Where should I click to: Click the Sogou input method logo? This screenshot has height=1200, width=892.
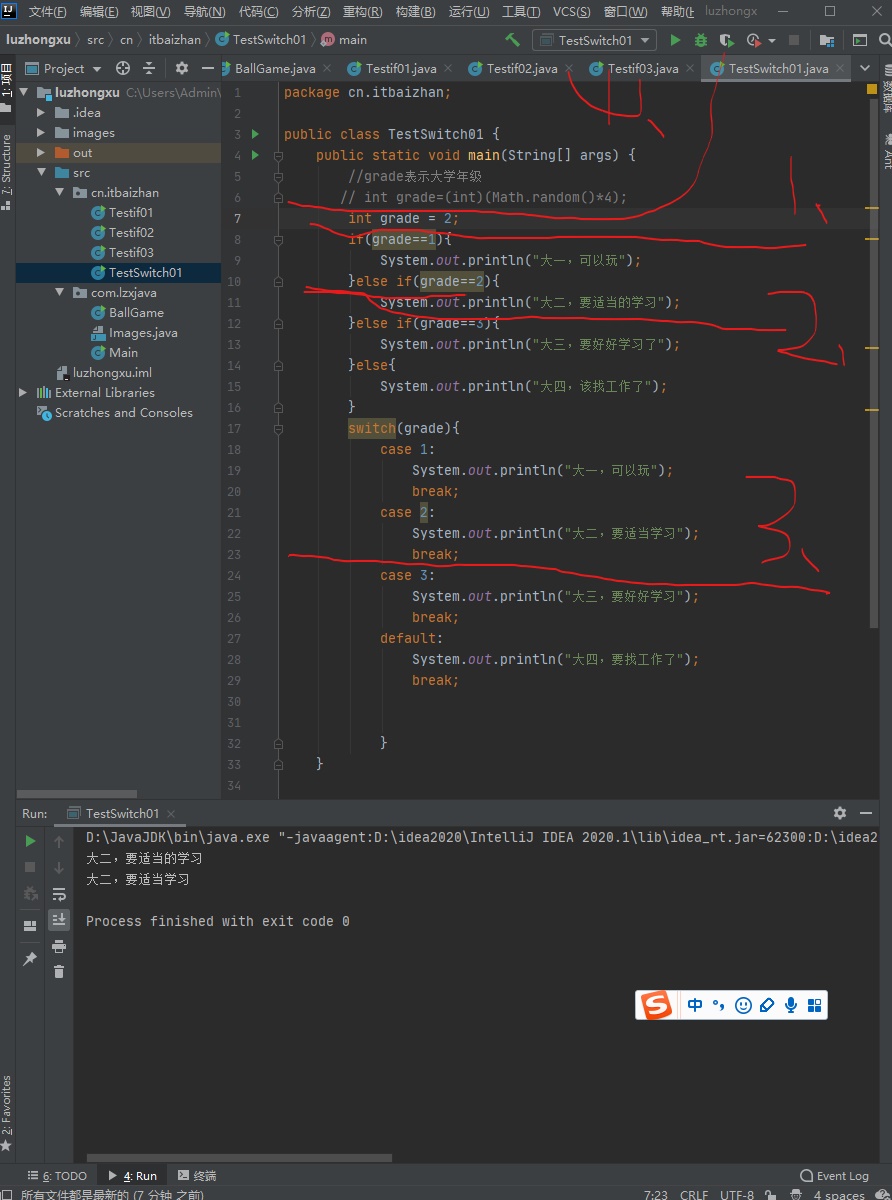point(656,1005)
